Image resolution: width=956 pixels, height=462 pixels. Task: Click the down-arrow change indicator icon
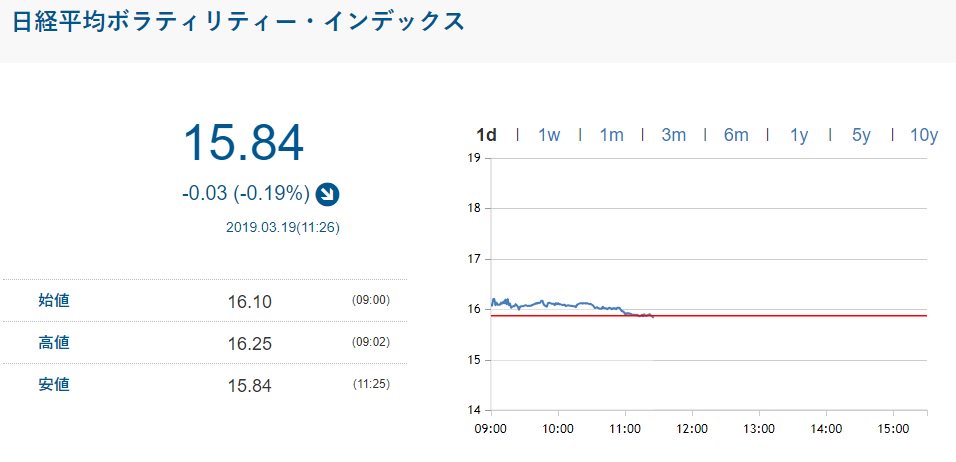(326, 194)
